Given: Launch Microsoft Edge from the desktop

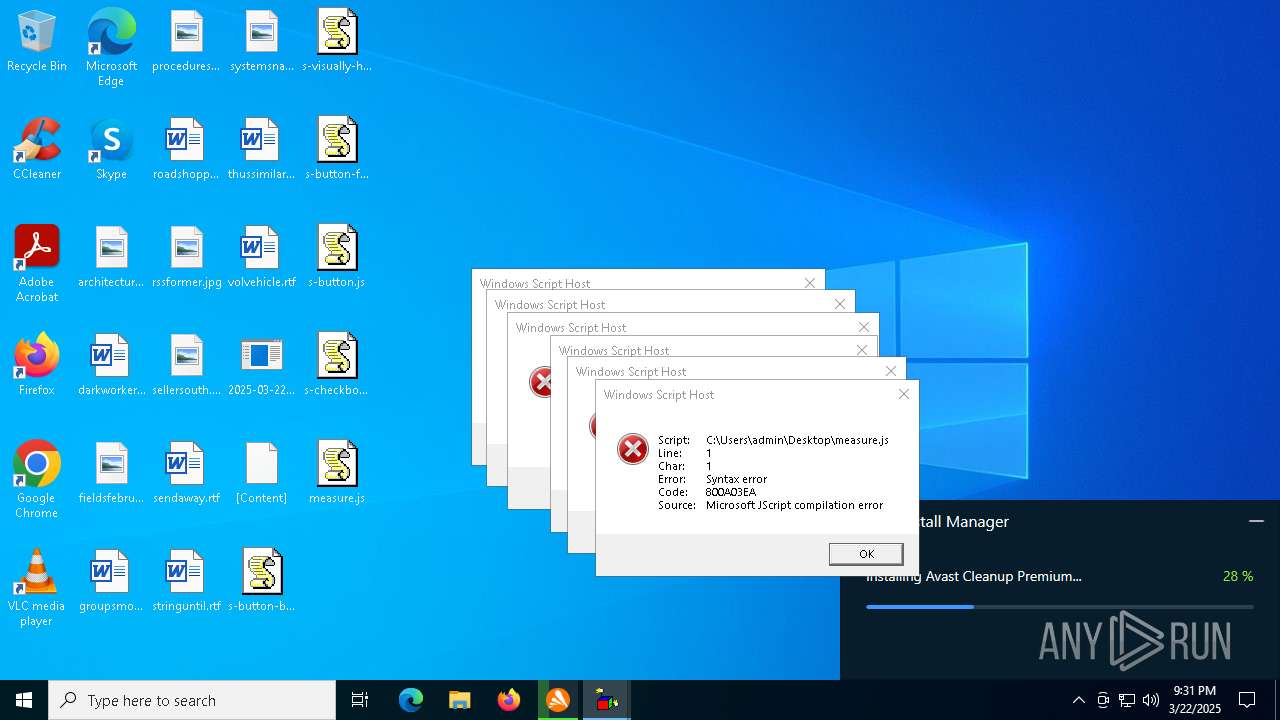Looking at the screenshot, I should 111,48.
